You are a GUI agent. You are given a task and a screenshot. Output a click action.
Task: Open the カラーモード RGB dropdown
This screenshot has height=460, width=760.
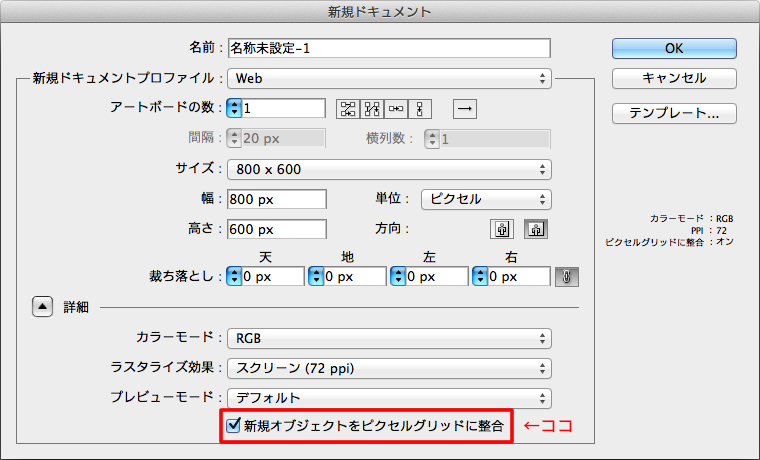(390, 338)
